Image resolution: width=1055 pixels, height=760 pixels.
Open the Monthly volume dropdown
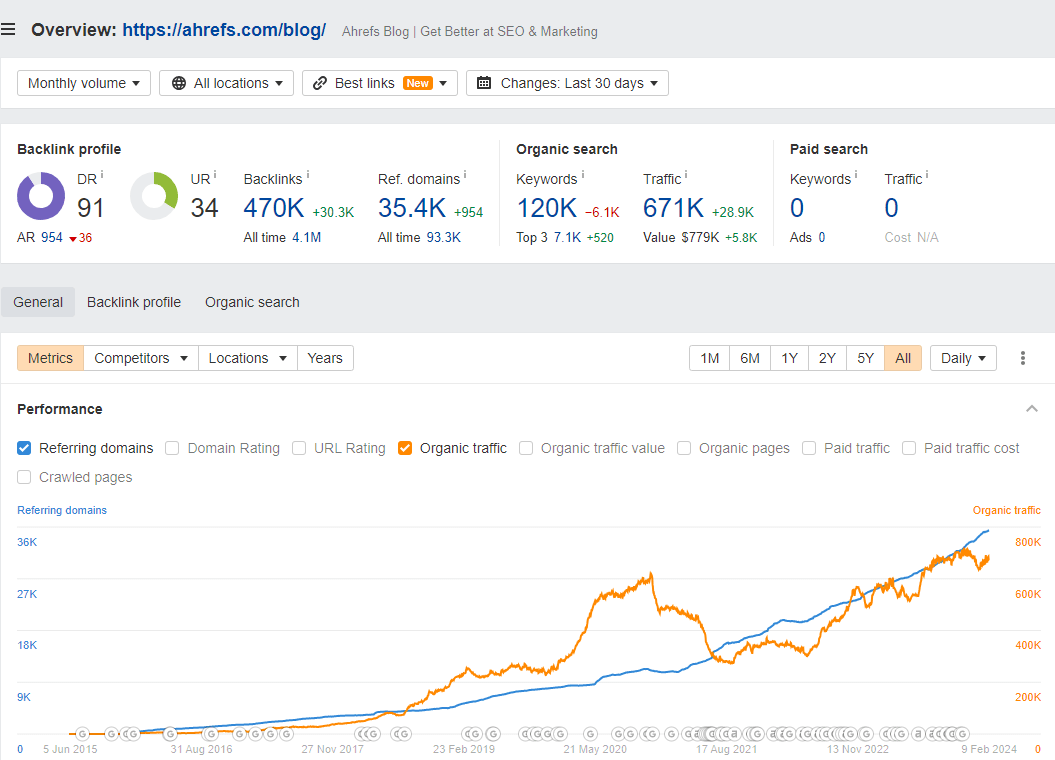point(83,83)
